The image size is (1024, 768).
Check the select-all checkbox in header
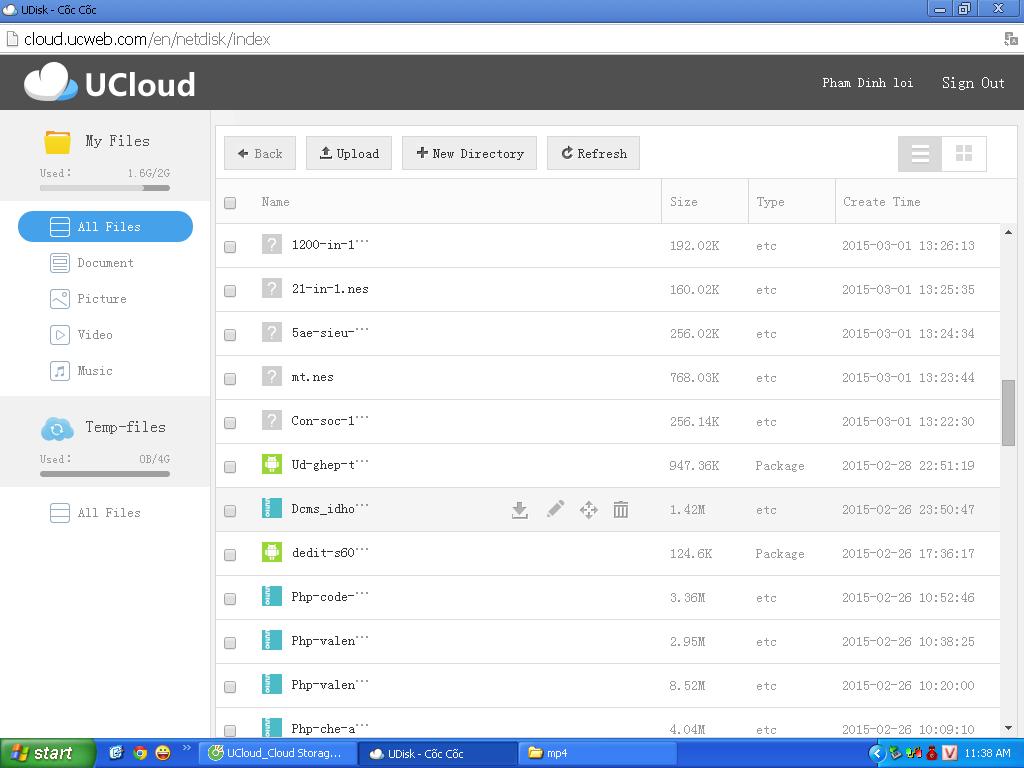pyautogui.click(x=230, y=203)
